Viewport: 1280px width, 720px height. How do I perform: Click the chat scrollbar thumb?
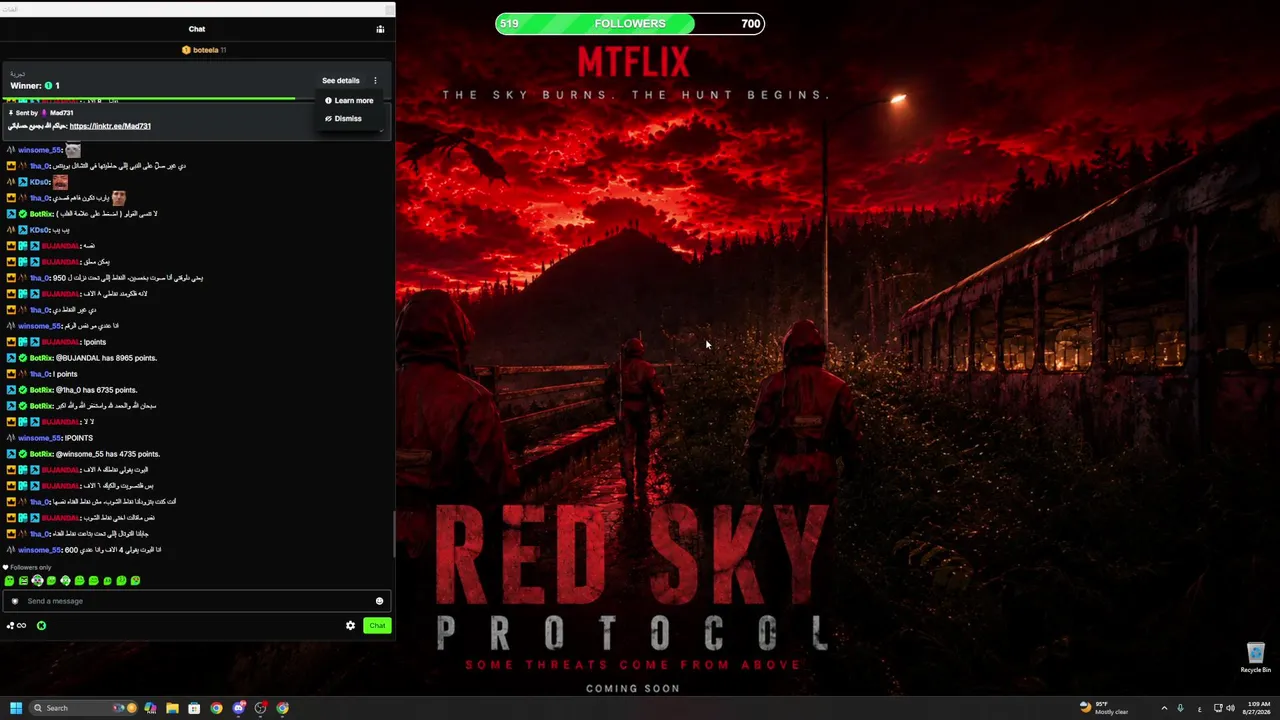pyautogui.click(x=394, y=536)
